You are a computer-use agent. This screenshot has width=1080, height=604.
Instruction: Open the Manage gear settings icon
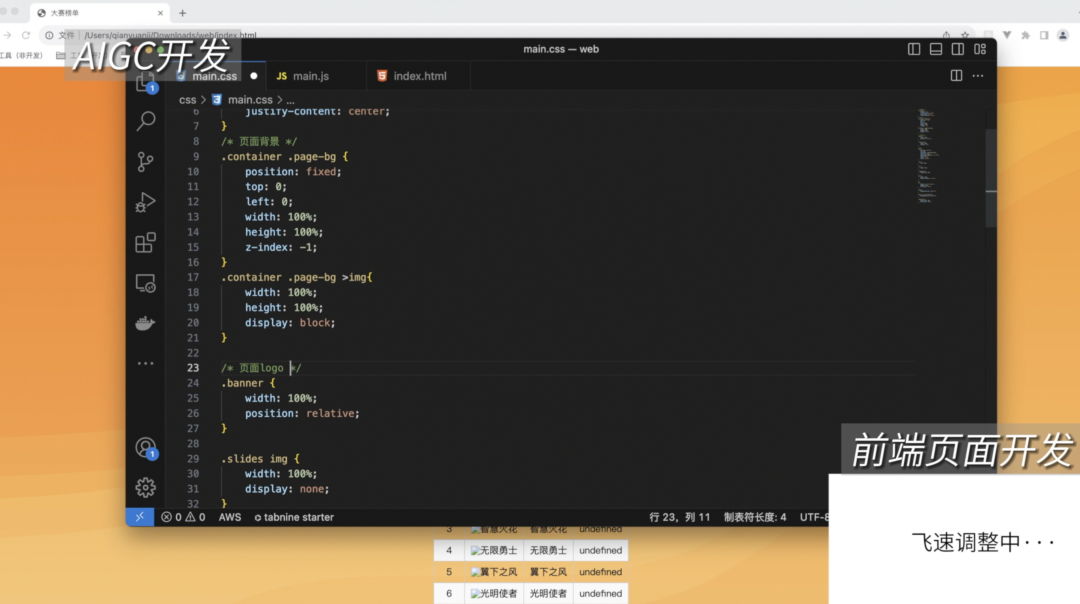[145, 488]
